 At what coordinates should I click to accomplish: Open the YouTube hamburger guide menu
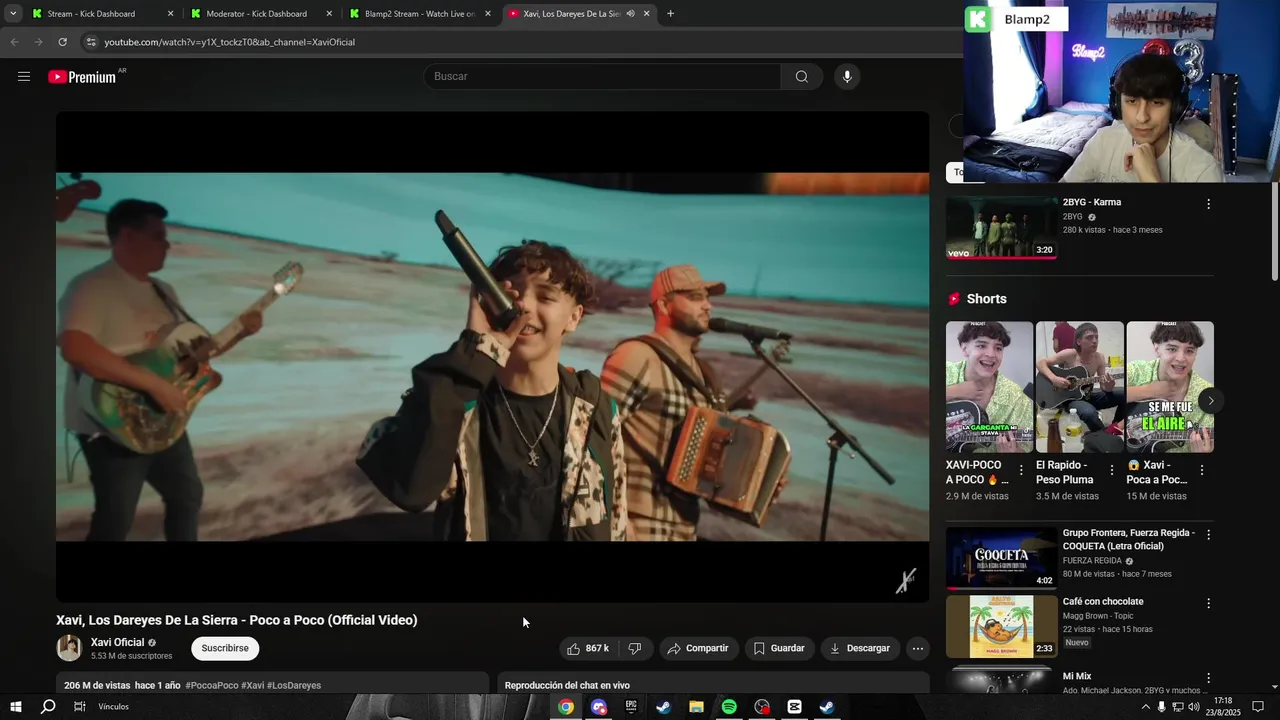[24, 77]
